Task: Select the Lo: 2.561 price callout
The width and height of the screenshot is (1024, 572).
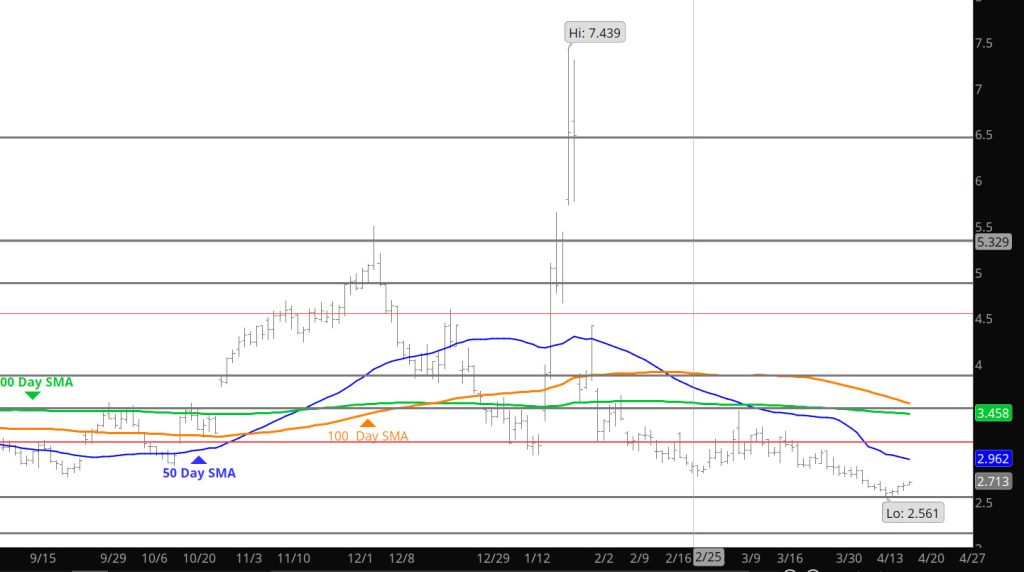Action: click(912, 513)
